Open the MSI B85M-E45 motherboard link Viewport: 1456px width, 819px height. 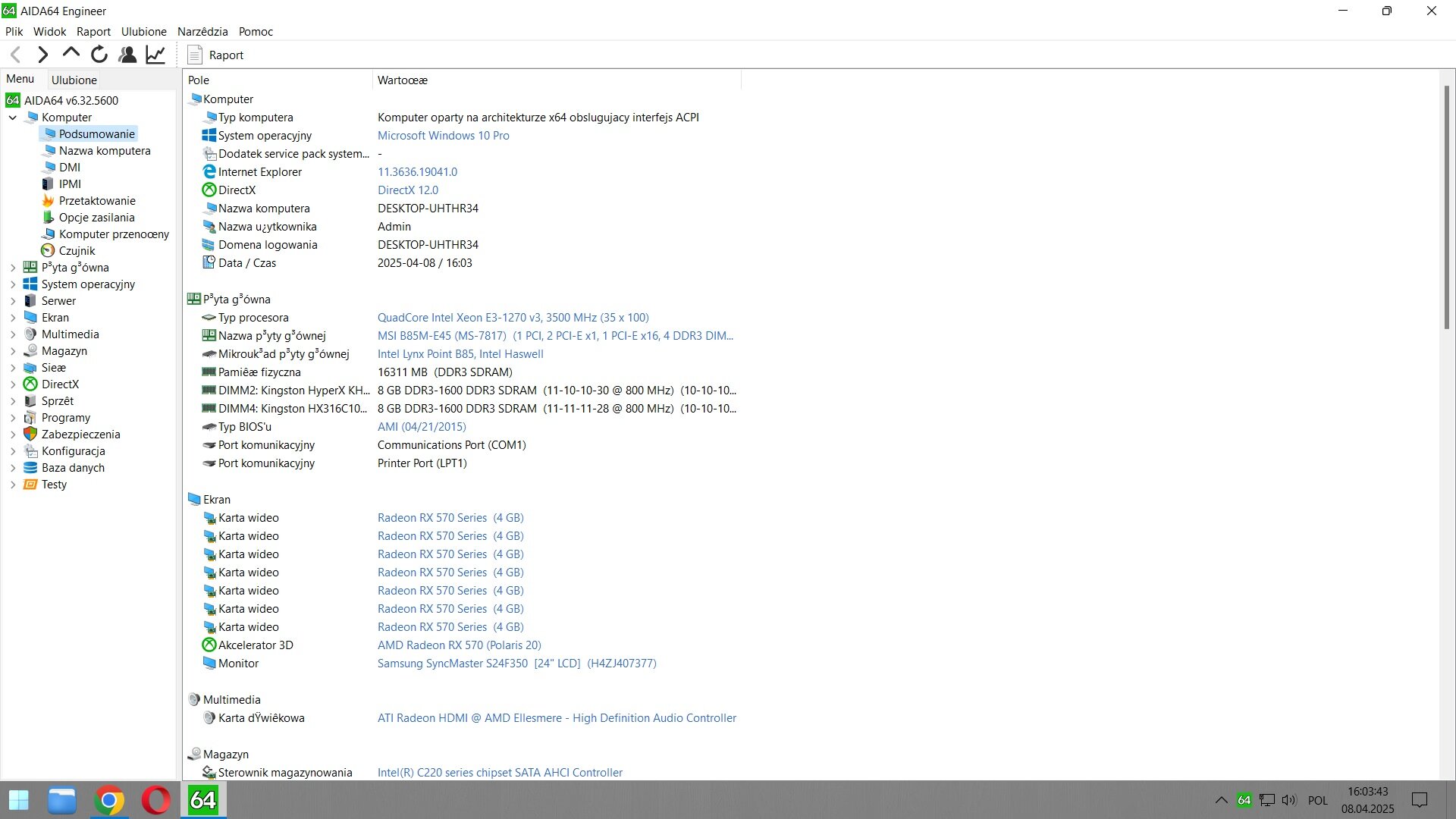pos(555,335)
